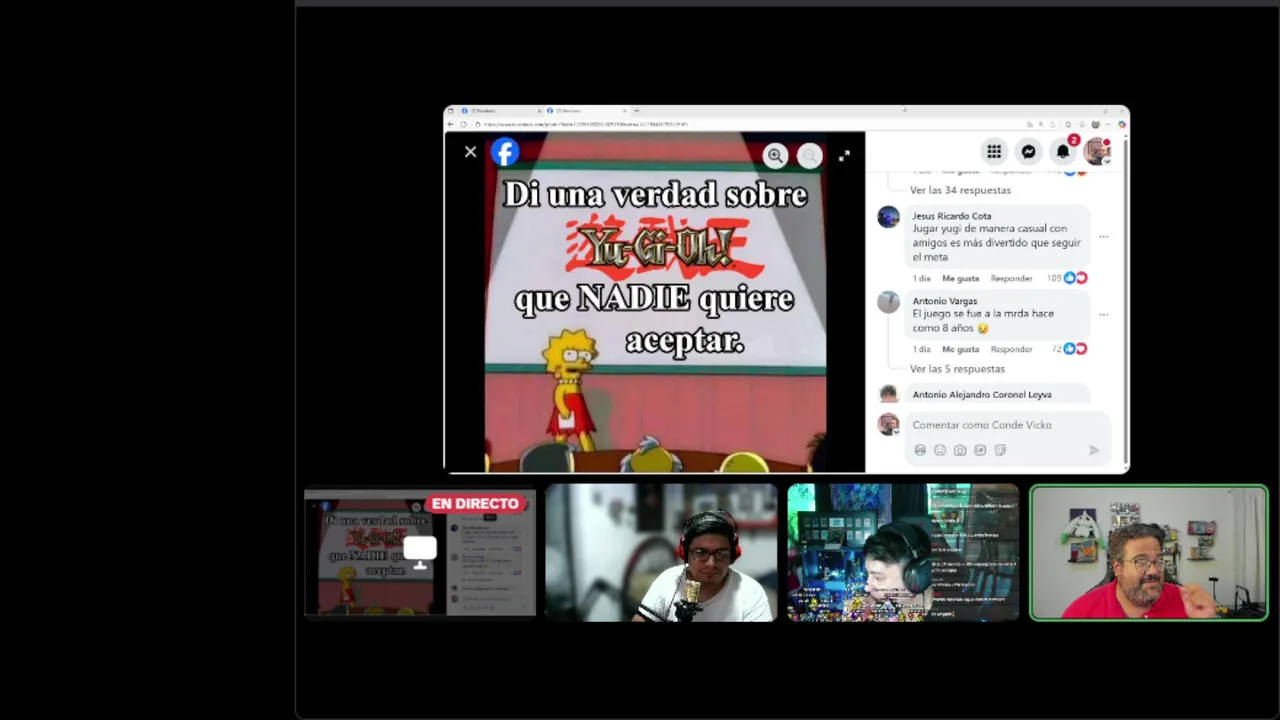Switch the commenting identity avatar
This screenshot has width=1280, height=720.
click(888, 424)
